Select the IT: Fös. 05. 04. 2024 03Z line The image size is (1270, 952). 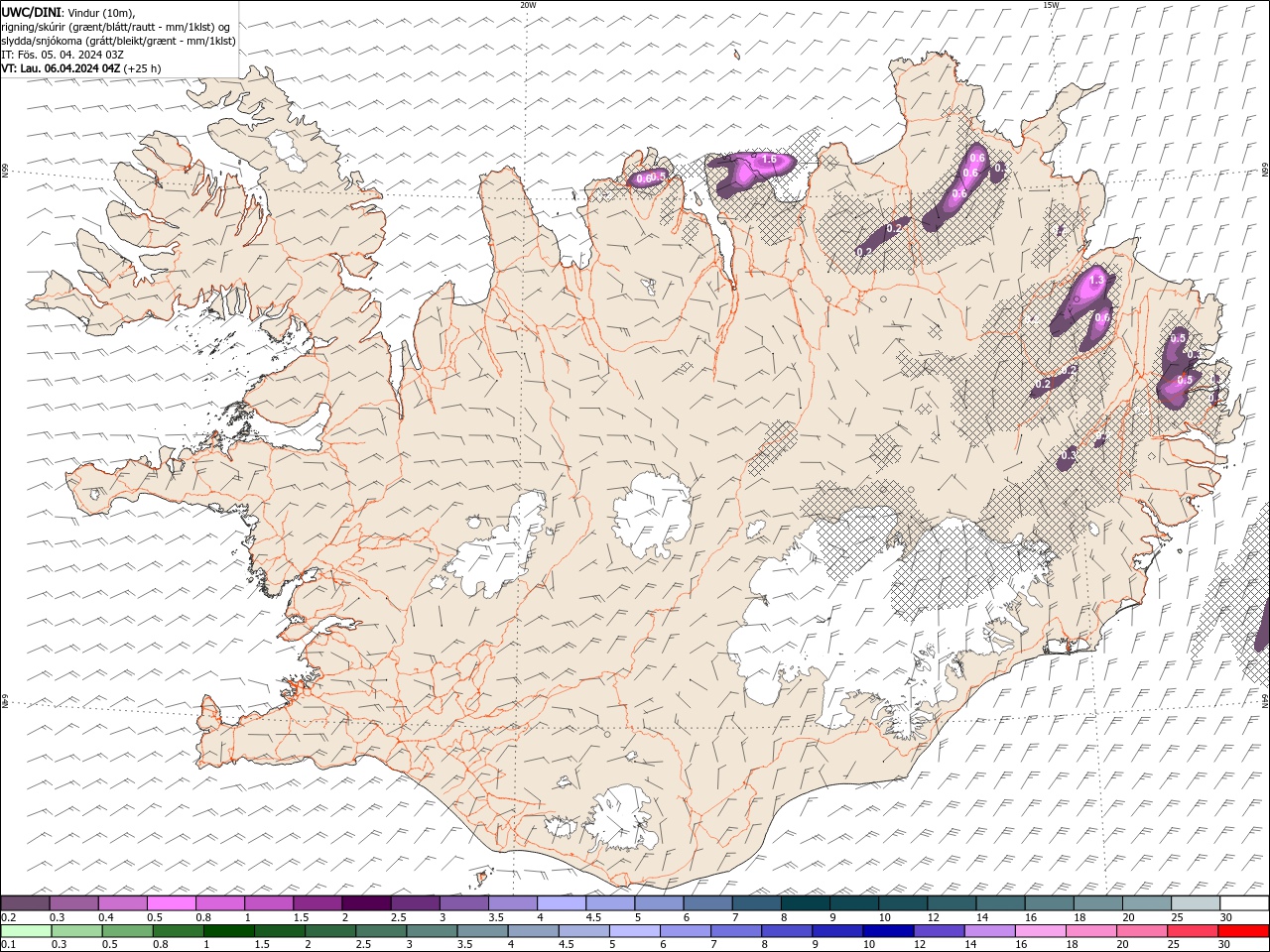pos(63,55)
